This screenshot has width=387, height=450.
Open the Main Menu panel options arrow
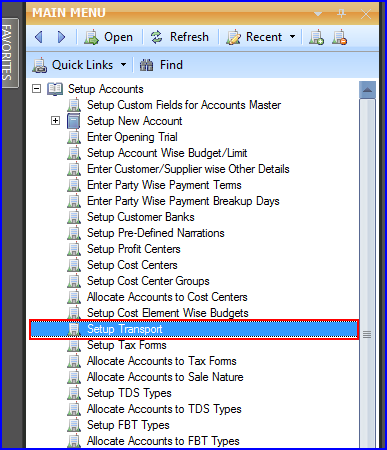pyautogui.click(x=318, y=14)
